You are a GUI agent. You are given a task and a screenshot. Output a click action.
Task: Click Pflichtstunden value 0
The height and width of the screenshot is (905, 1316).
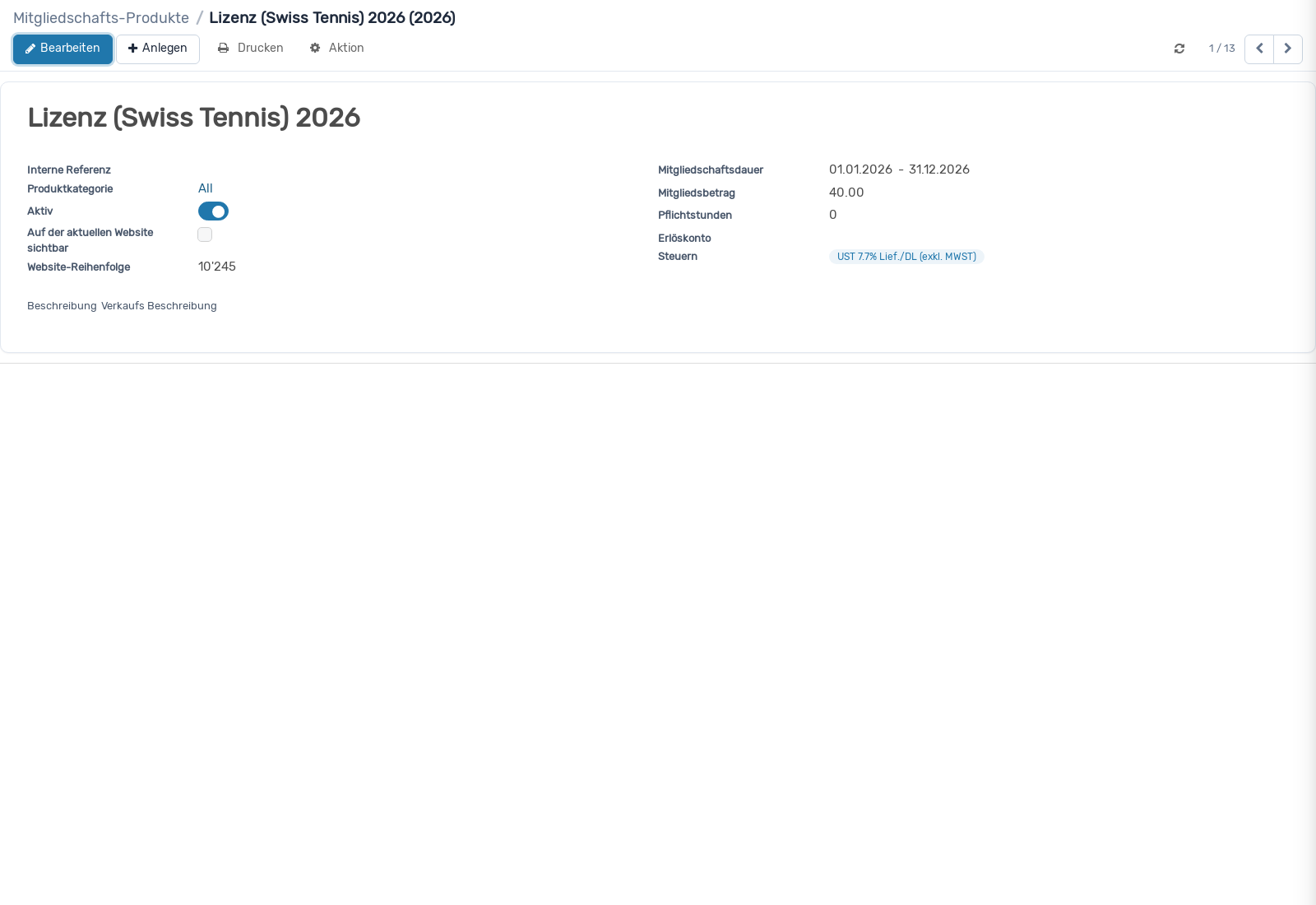(833, 215)
